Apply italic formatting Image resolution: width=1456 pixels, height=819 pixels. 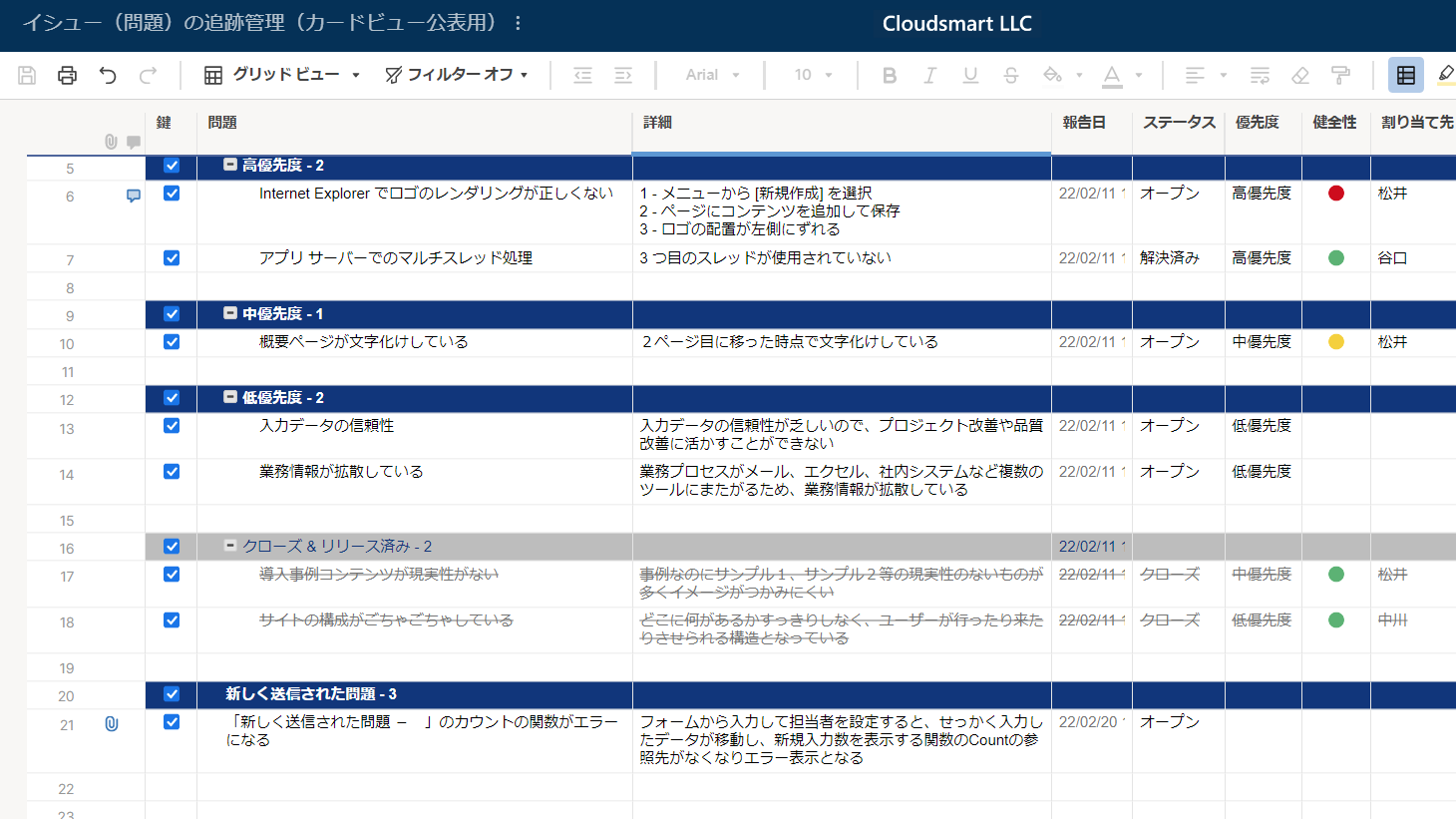click(929, 74)
